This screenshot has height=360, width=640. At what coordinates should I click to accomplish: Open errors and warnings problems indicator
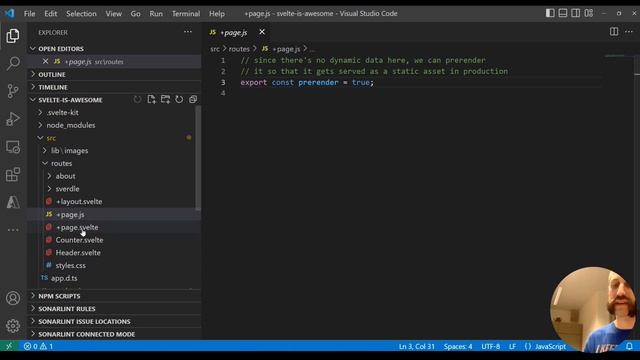click(38, 346)
